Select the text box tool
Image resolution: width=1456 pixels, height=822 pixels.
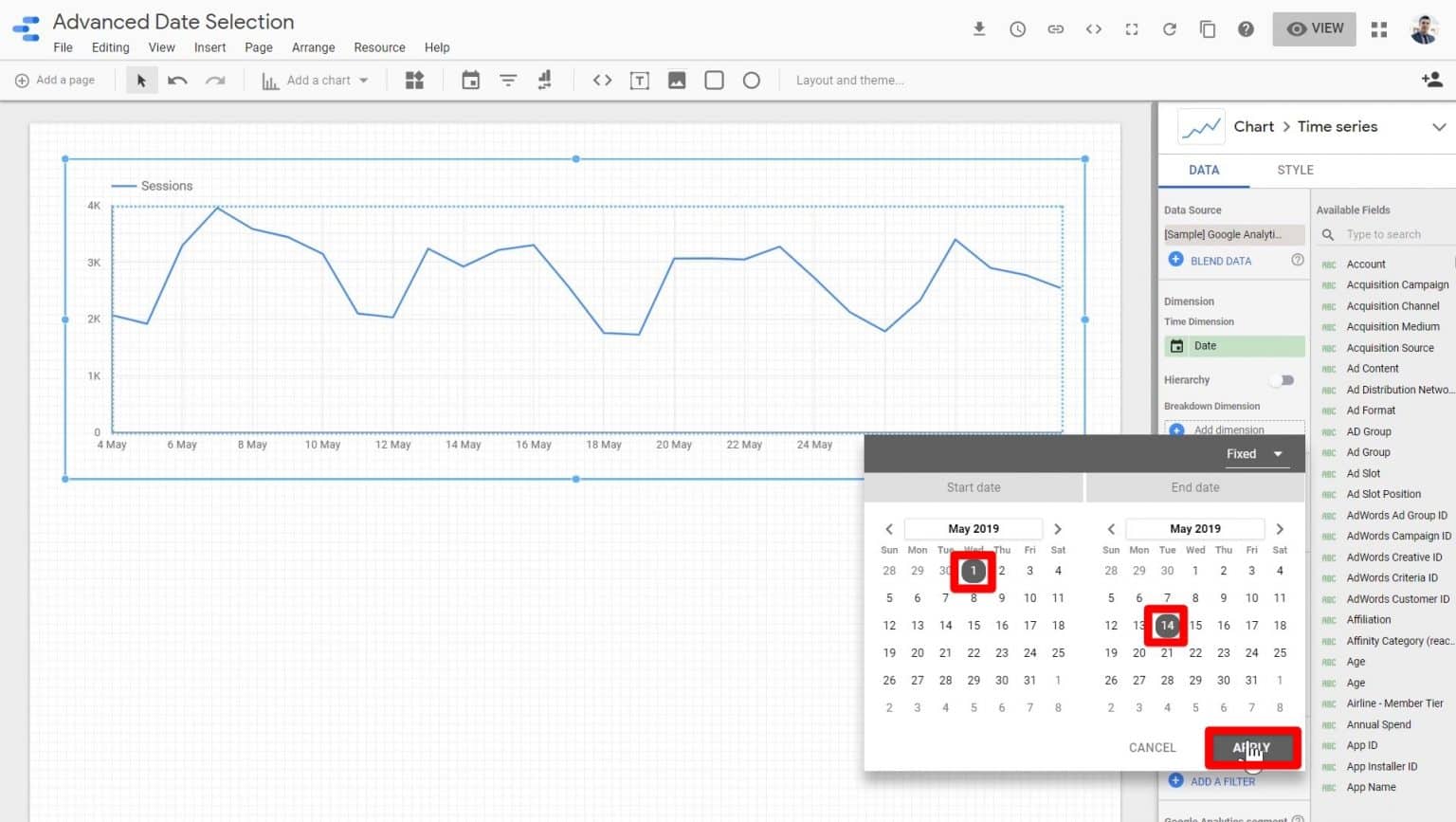(639, 80)
